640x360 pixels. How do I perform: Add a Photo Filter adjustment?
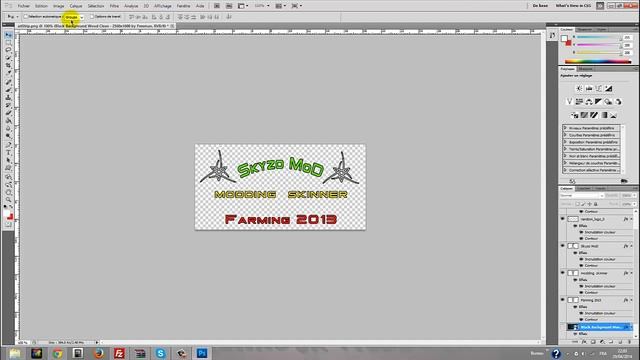[x=608, y=102]
